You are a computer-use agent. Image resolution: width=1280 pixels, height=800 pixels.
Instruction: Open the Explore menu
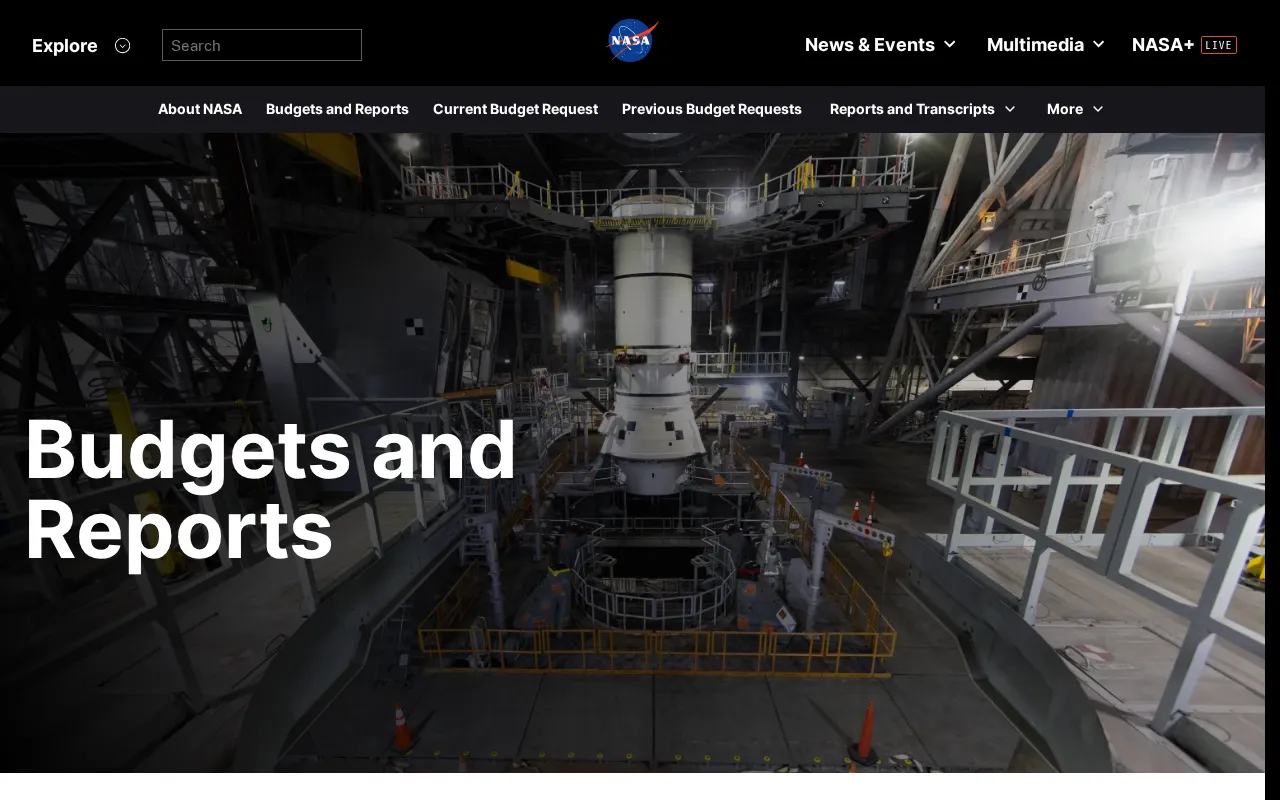pos(81,45)
